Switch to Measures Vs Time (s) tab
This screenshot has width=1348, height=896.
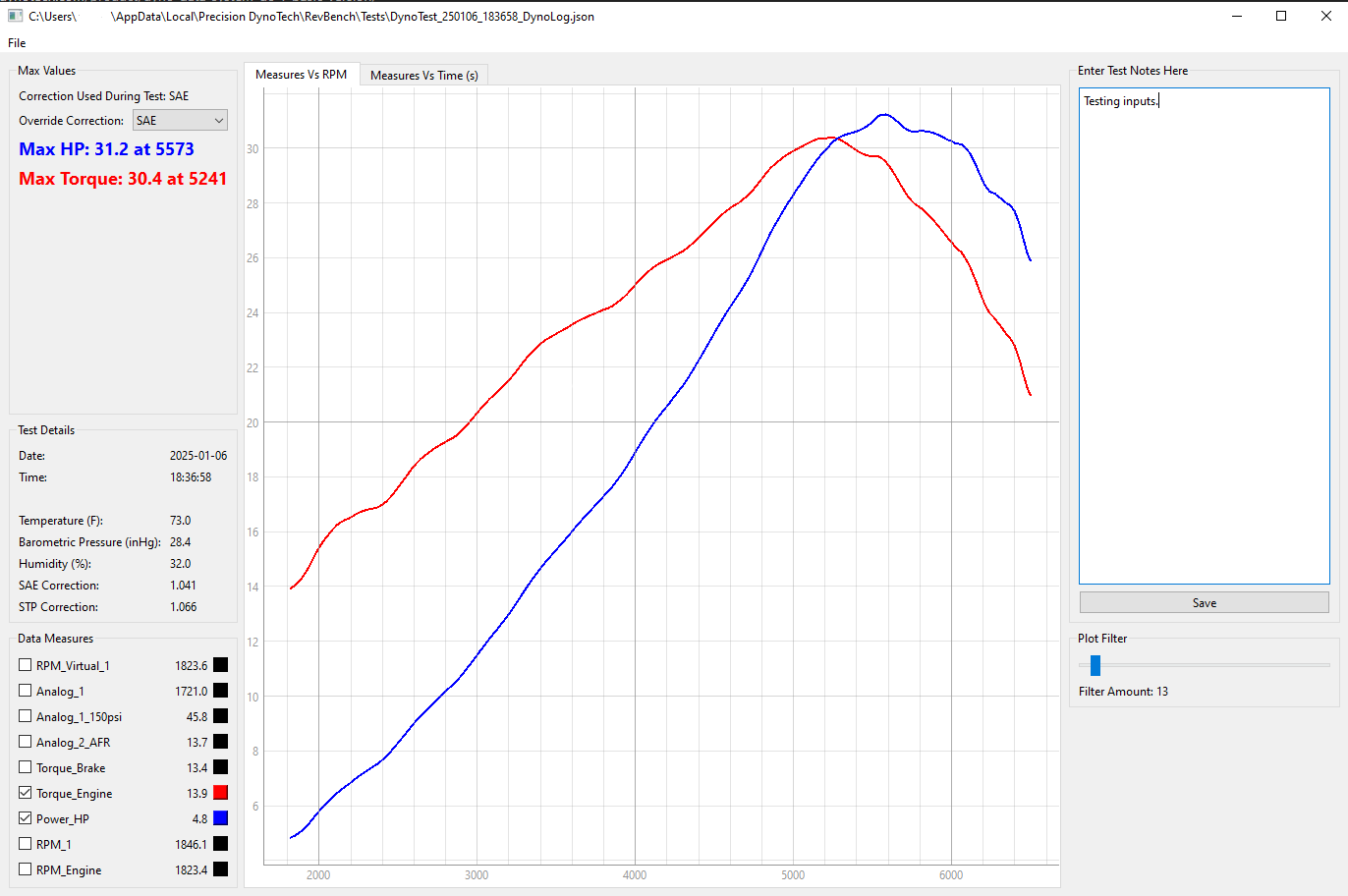pyautogui.click(x=423, y=76)
